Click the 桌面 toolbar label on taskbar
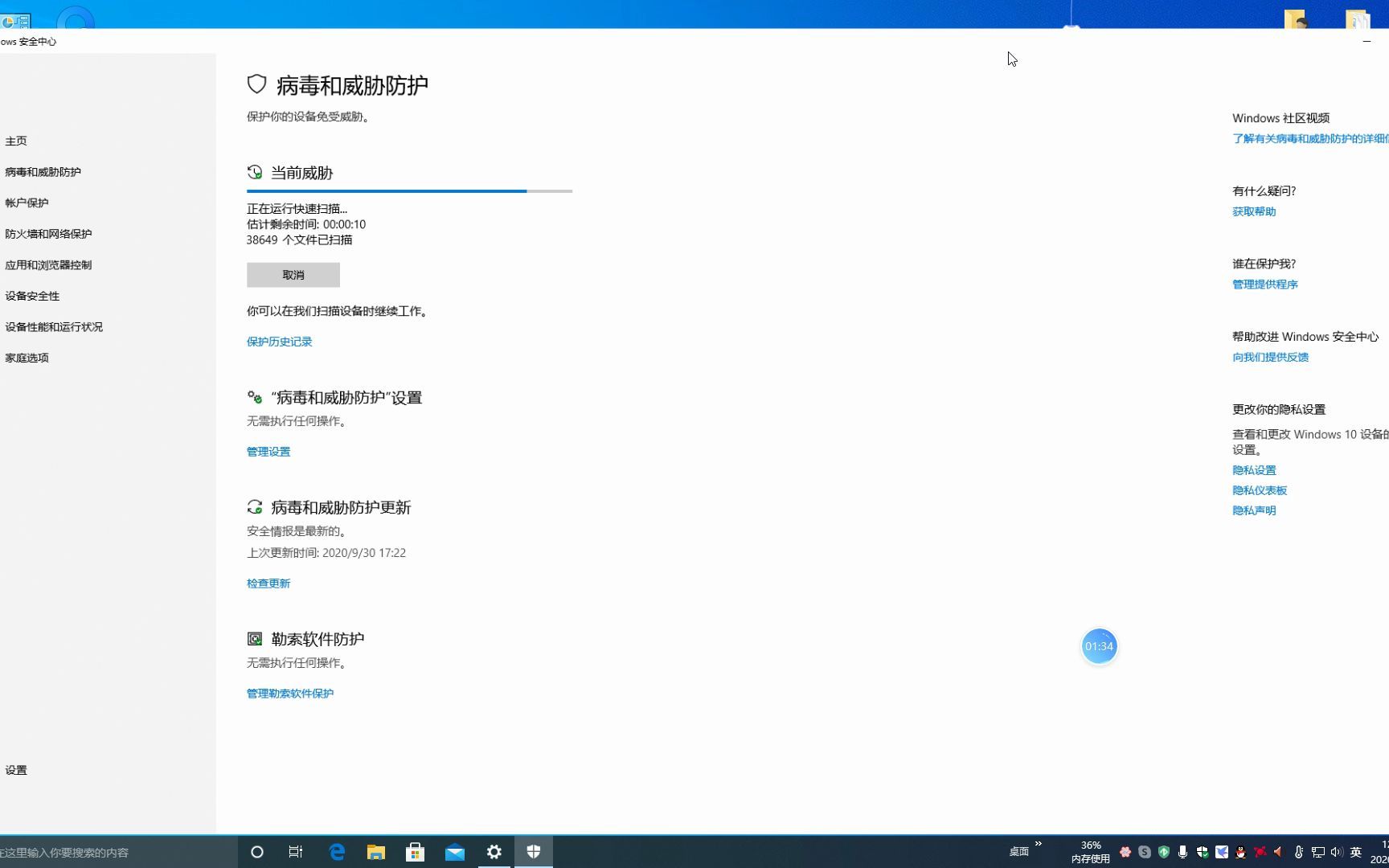1389x868 pixels. (x=1019, y=852)
